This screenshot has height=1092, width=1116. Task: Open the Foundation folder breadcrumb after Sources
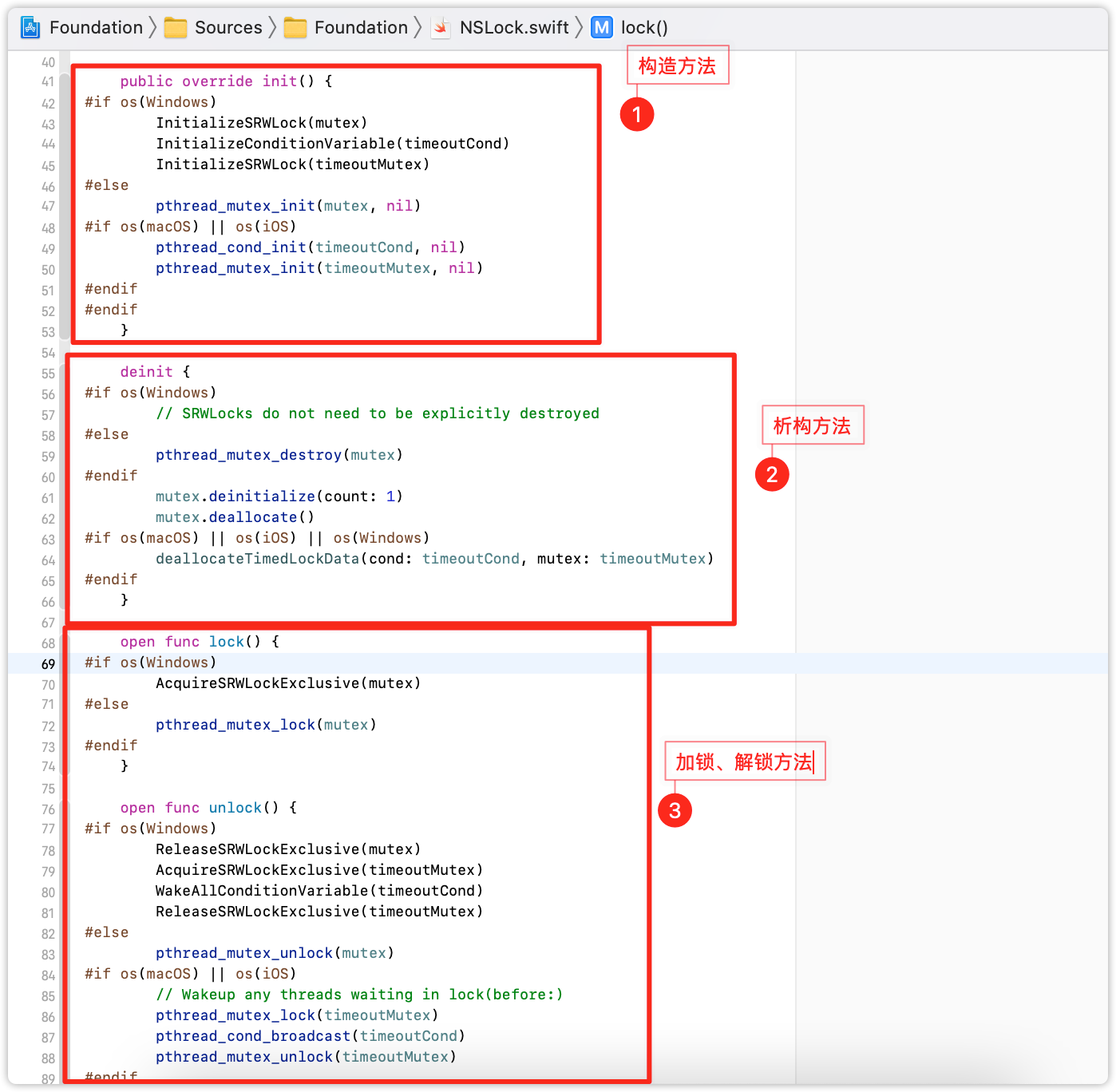[361, 28]
